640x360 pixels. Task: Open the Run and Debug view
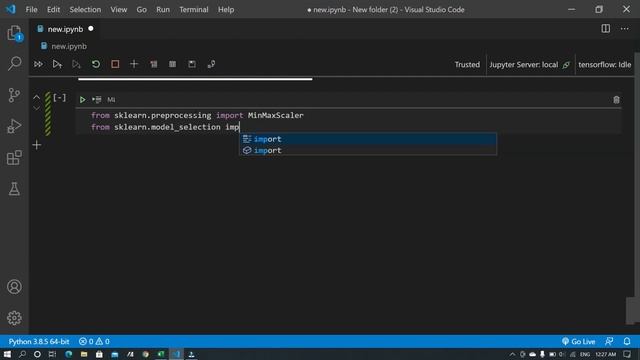[14, 127]
